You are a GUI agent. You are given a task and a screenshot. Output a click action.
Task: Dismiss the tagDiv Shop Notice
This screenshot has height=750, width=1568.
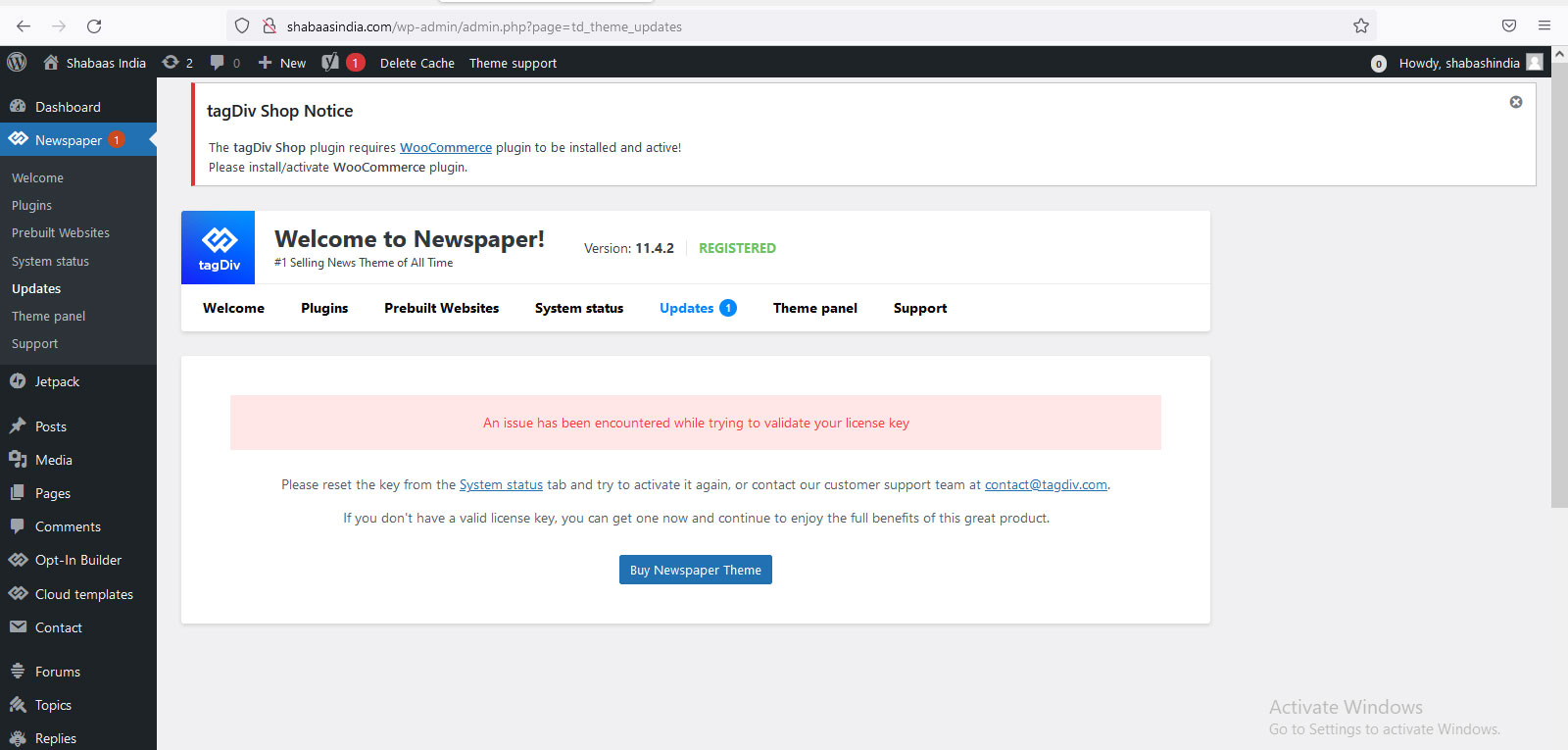click(1516, 102)
